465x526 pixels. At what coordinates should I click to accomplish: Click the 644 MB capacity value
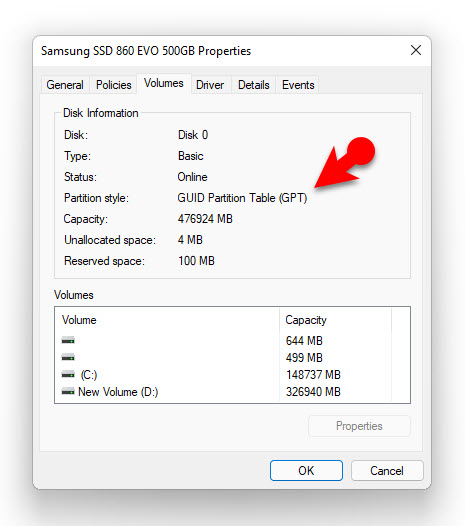click(x=304, y=341)
